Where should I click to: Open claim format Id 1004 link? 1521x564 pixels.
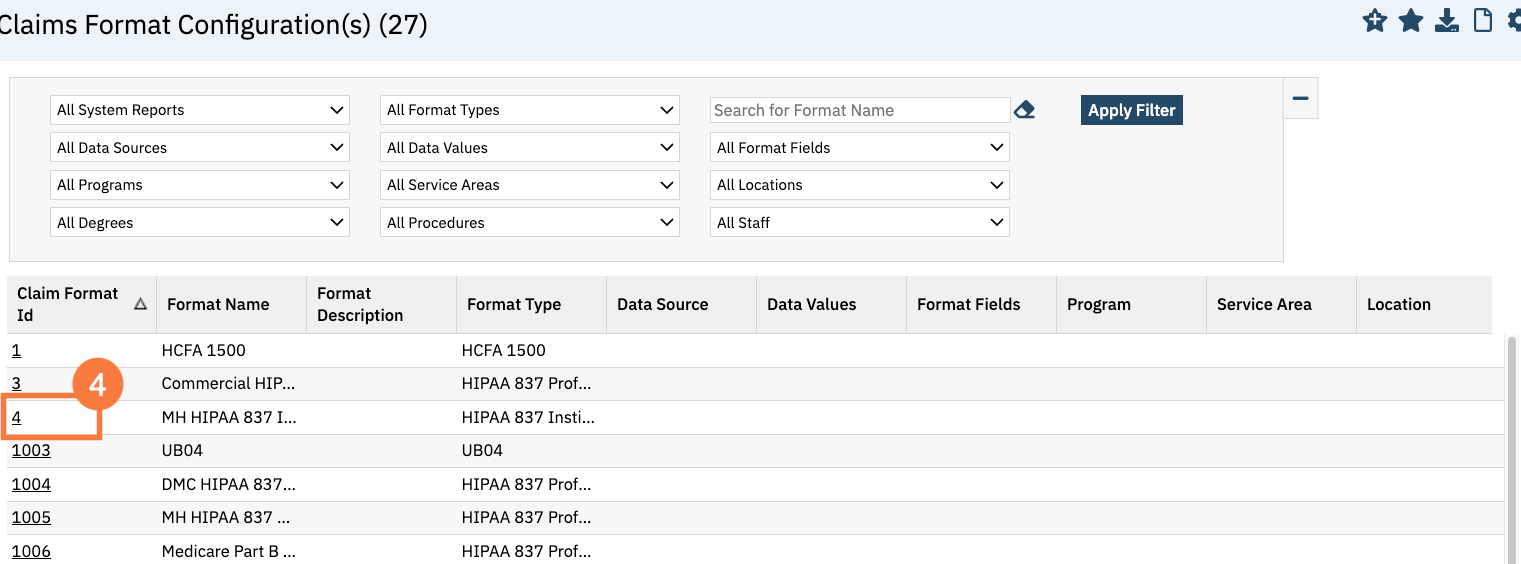point(31,484)
